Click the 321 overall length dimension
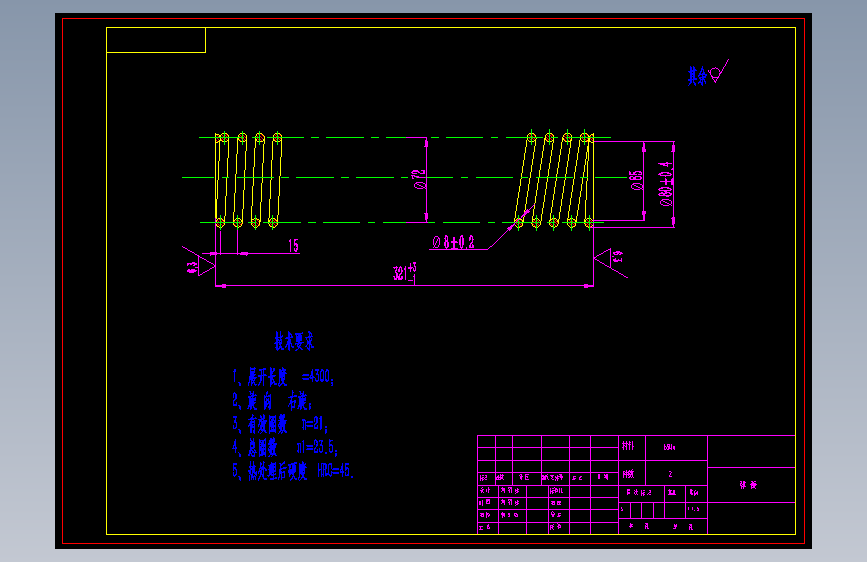This screenshot has height=562, width=867. coord(405,272)
